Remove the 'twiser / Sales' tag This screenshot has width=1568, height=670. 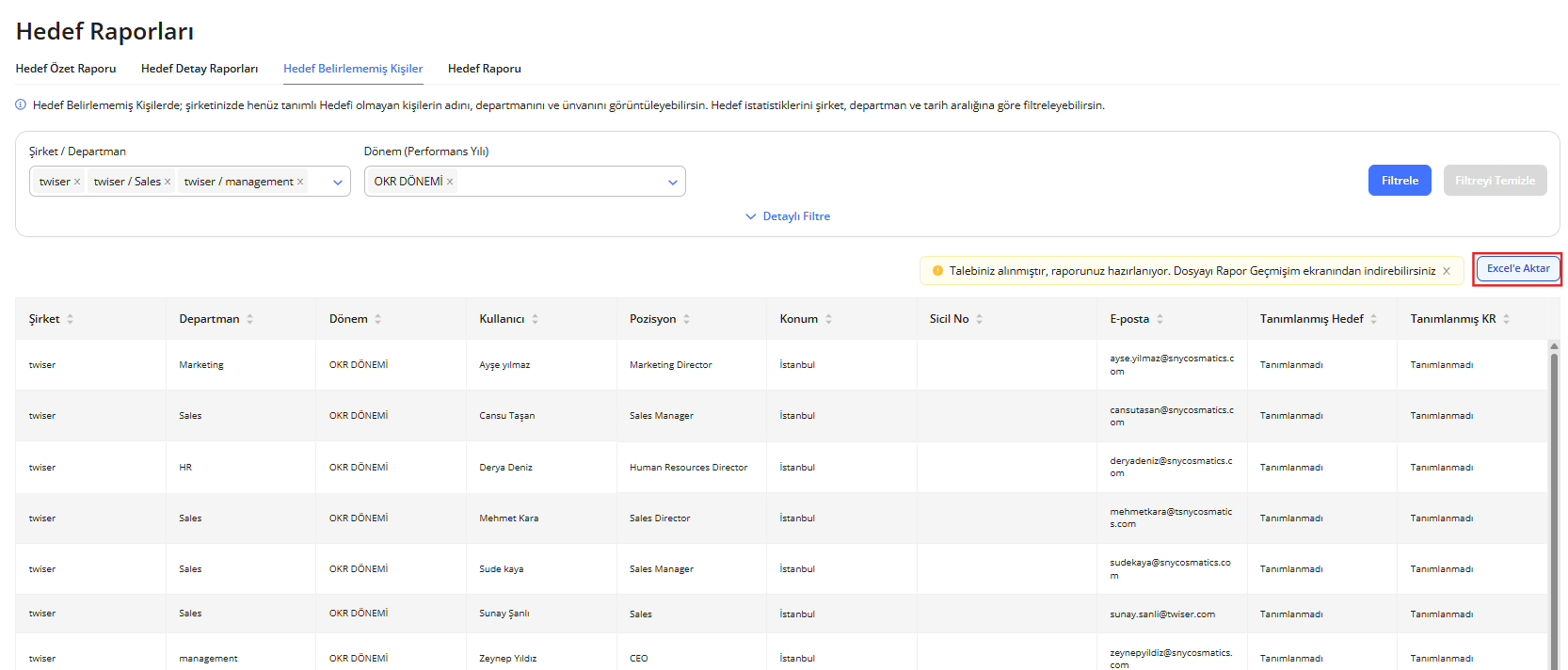[x=168, y=182]
